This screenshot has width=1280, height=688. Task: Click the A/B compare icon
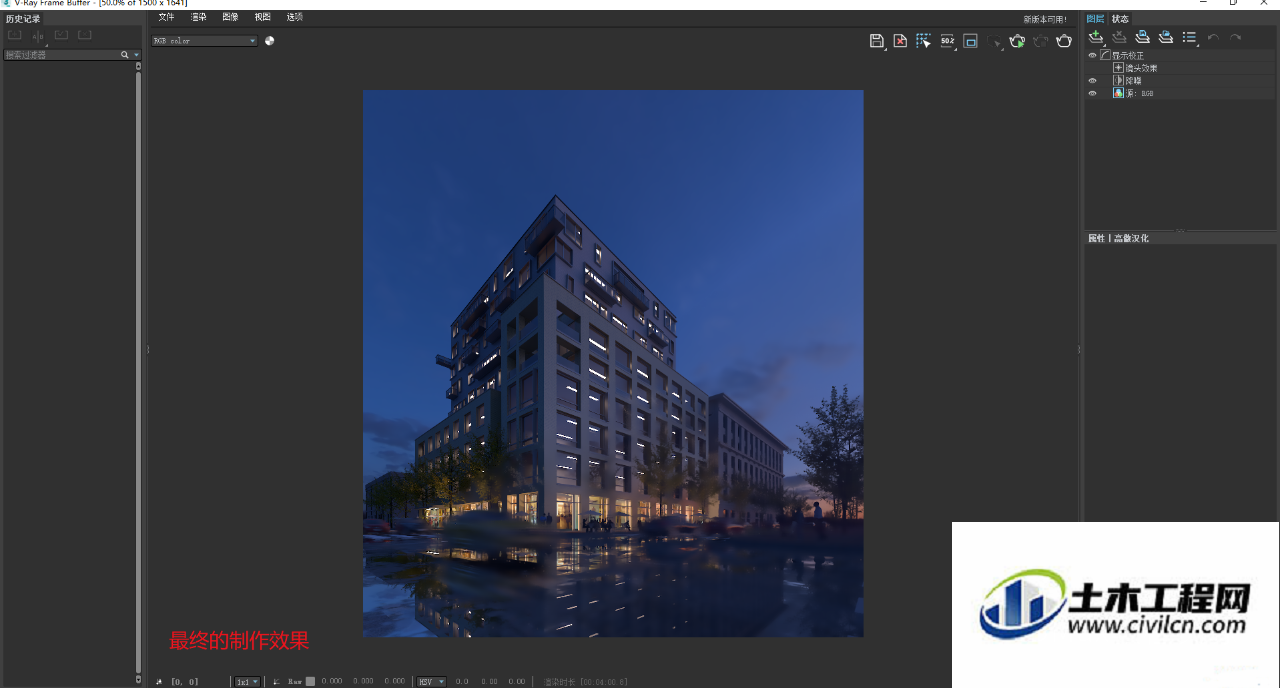38,35
